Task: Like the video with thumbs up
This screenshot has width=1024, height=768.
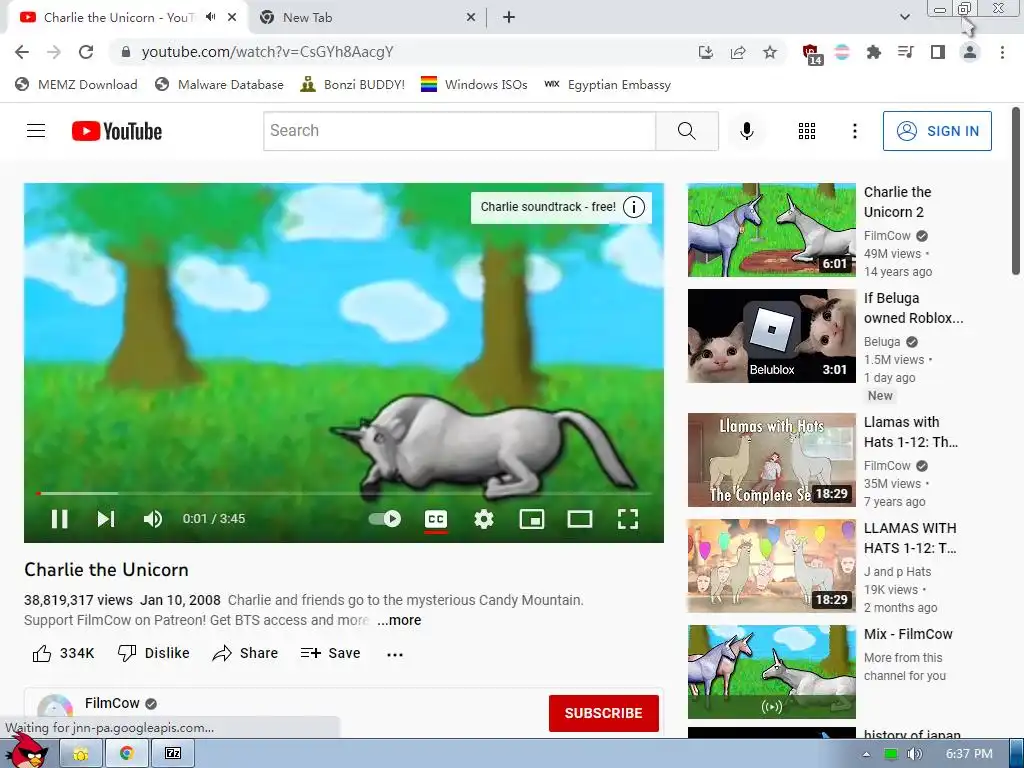Action: (x=63, y=653)
